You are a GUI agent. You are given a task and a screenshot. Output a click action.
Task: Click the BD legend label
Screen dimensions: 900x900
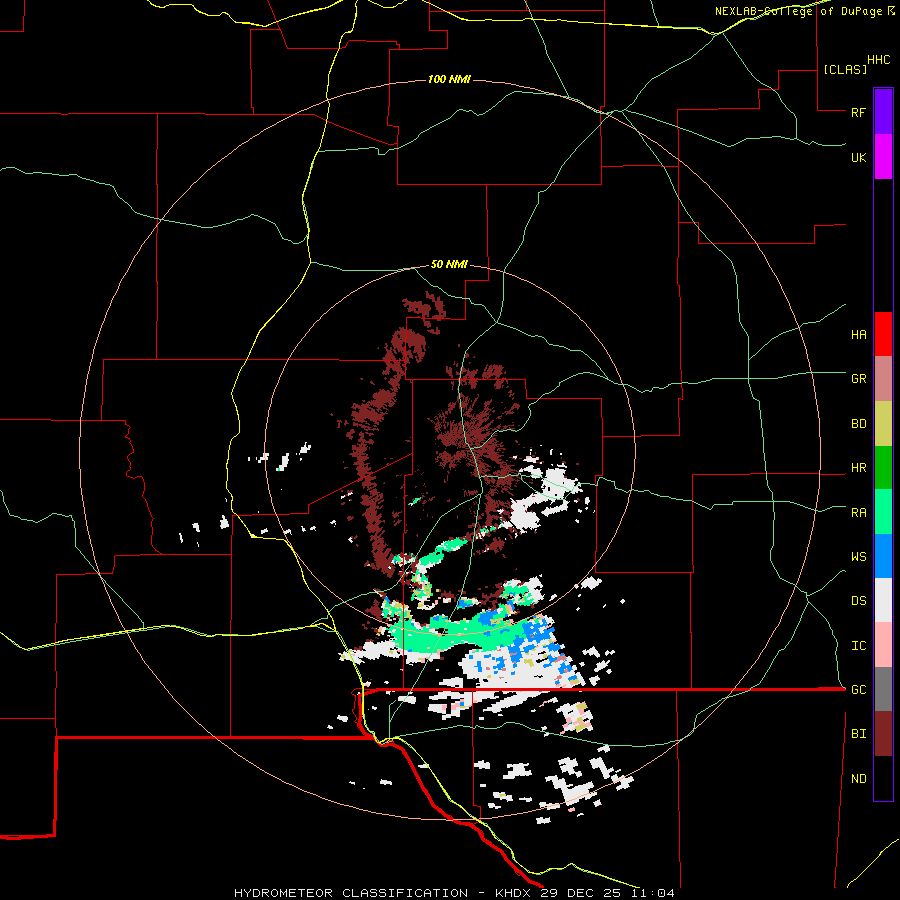[858, 424]
